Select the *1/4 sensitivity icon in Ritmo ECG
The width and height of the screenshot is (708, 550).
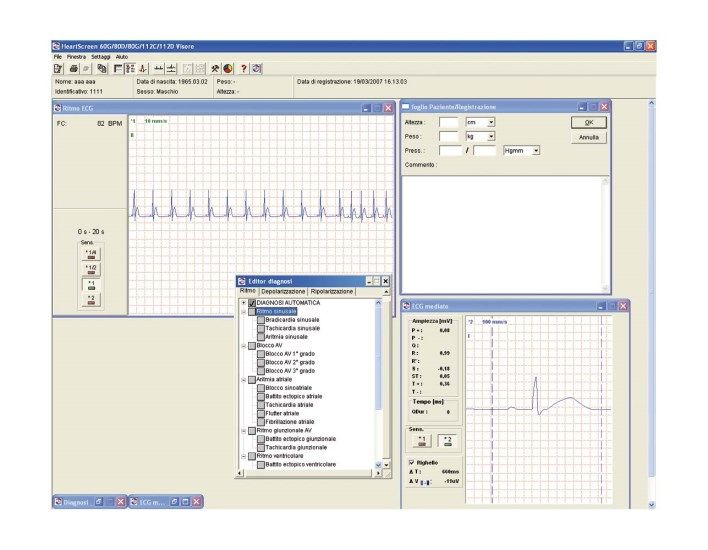coord(90,255)
